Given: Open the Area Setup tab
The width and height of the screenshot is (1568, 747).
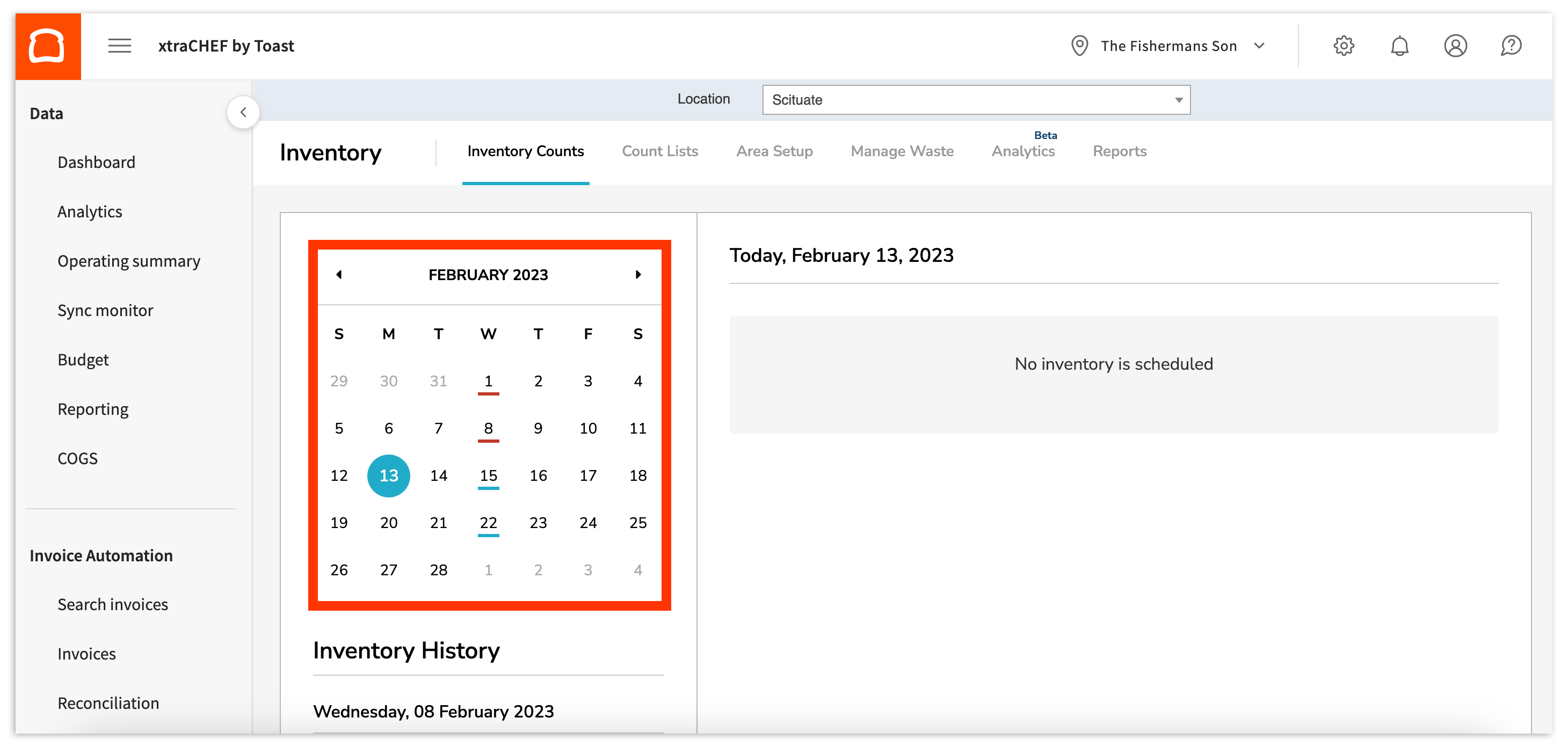Looking at the screenshot, I should click(774, 151).
